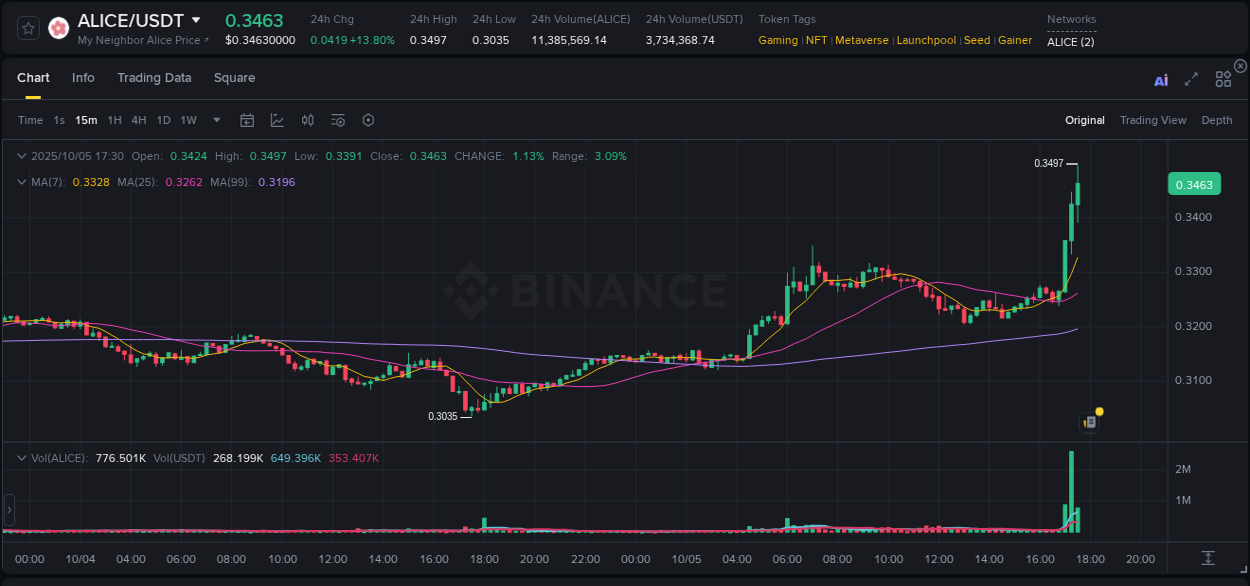Image resolution: width=1250 pixels, height=586 pixels.
Task: Switch to the Trading Data tab
Action: point(154,78)
